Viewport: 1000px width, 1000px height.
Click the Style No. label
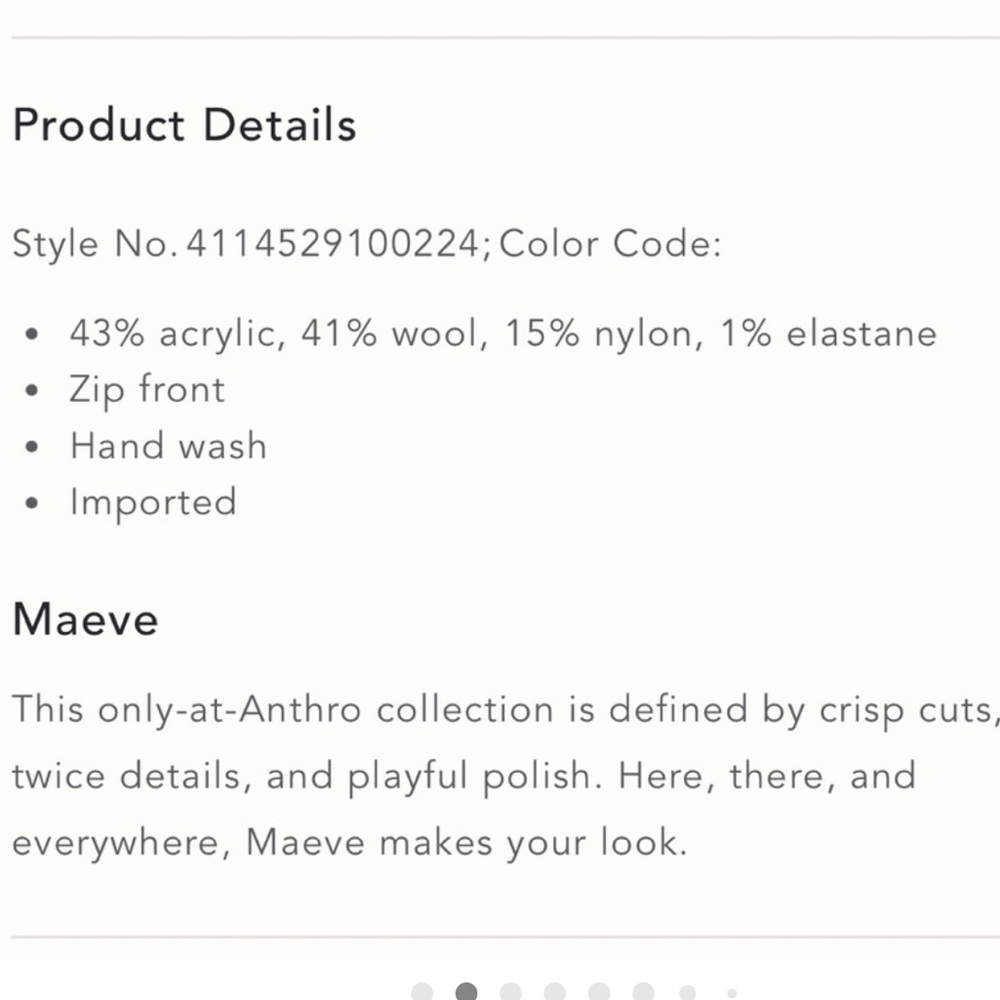click(x=95, y=244)
